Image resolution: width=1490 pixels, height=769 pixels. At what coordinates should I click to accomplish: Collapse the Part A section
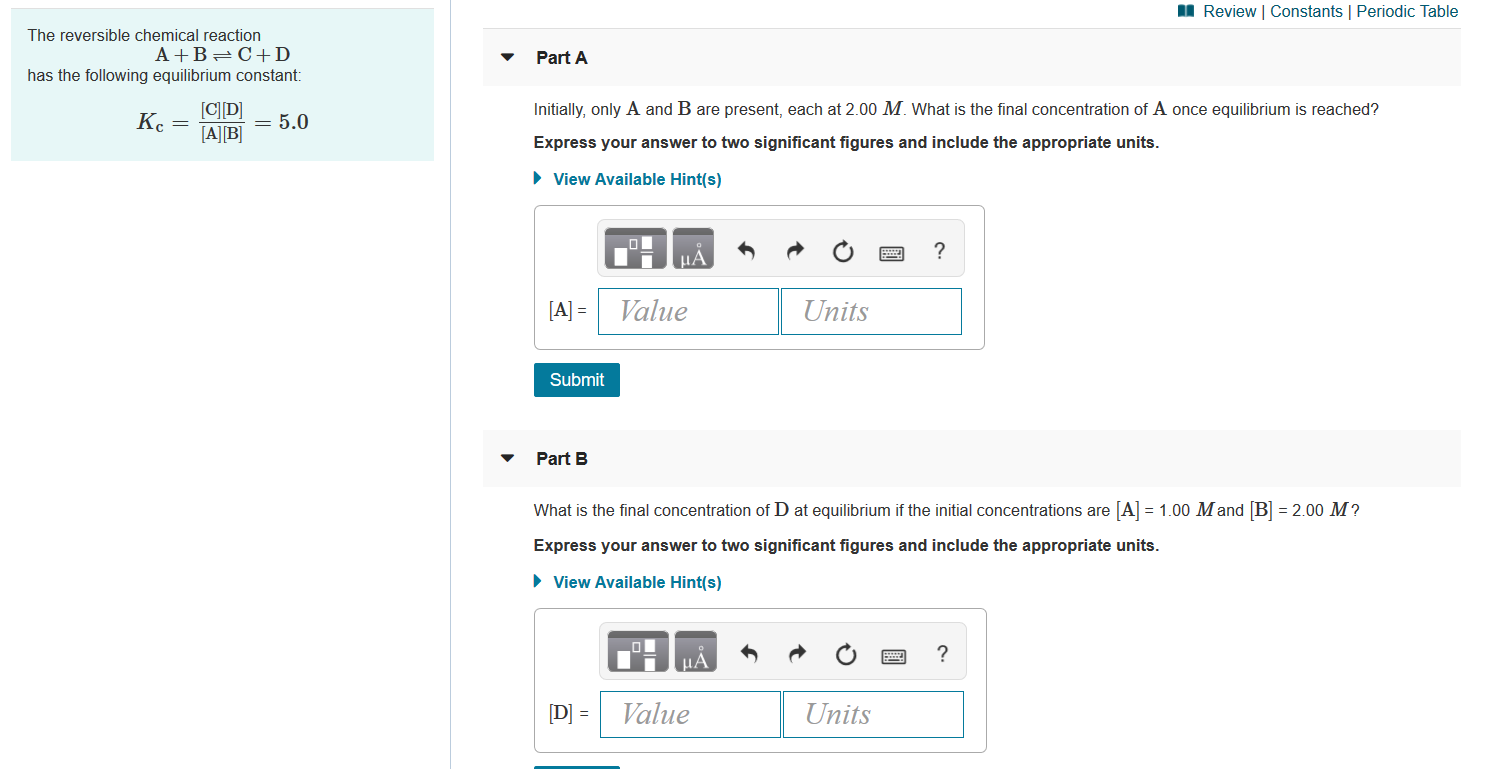click(x=508, y=57)
